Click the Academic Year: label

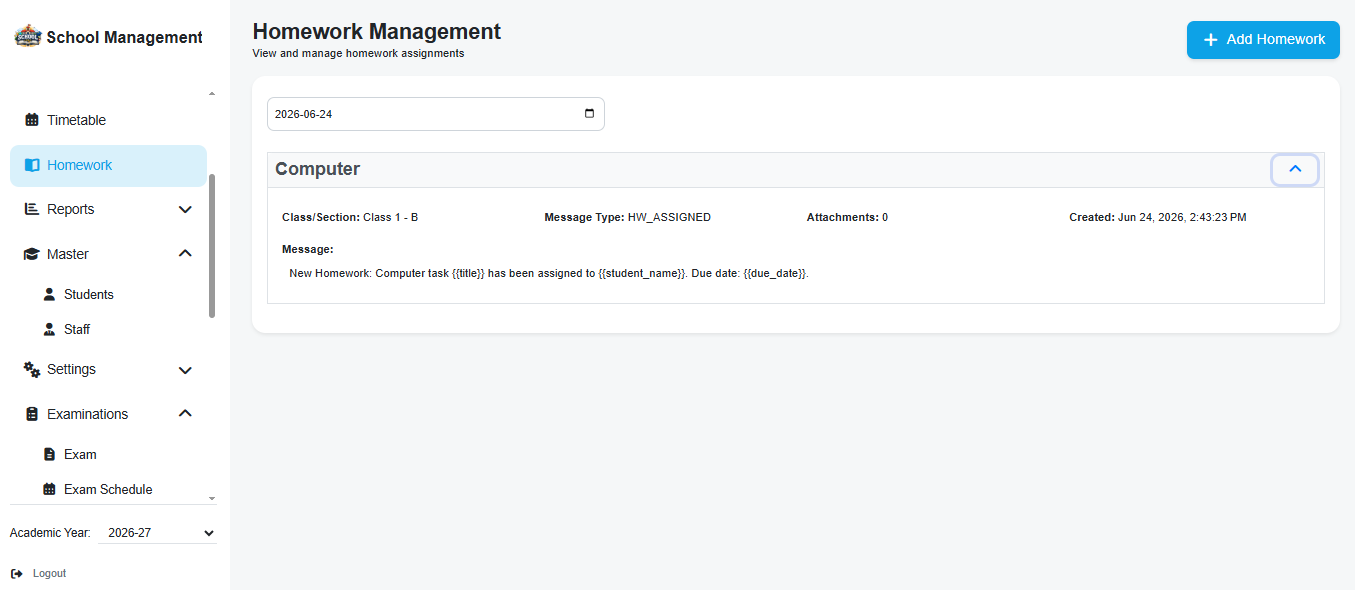click(x=50, y=533)
